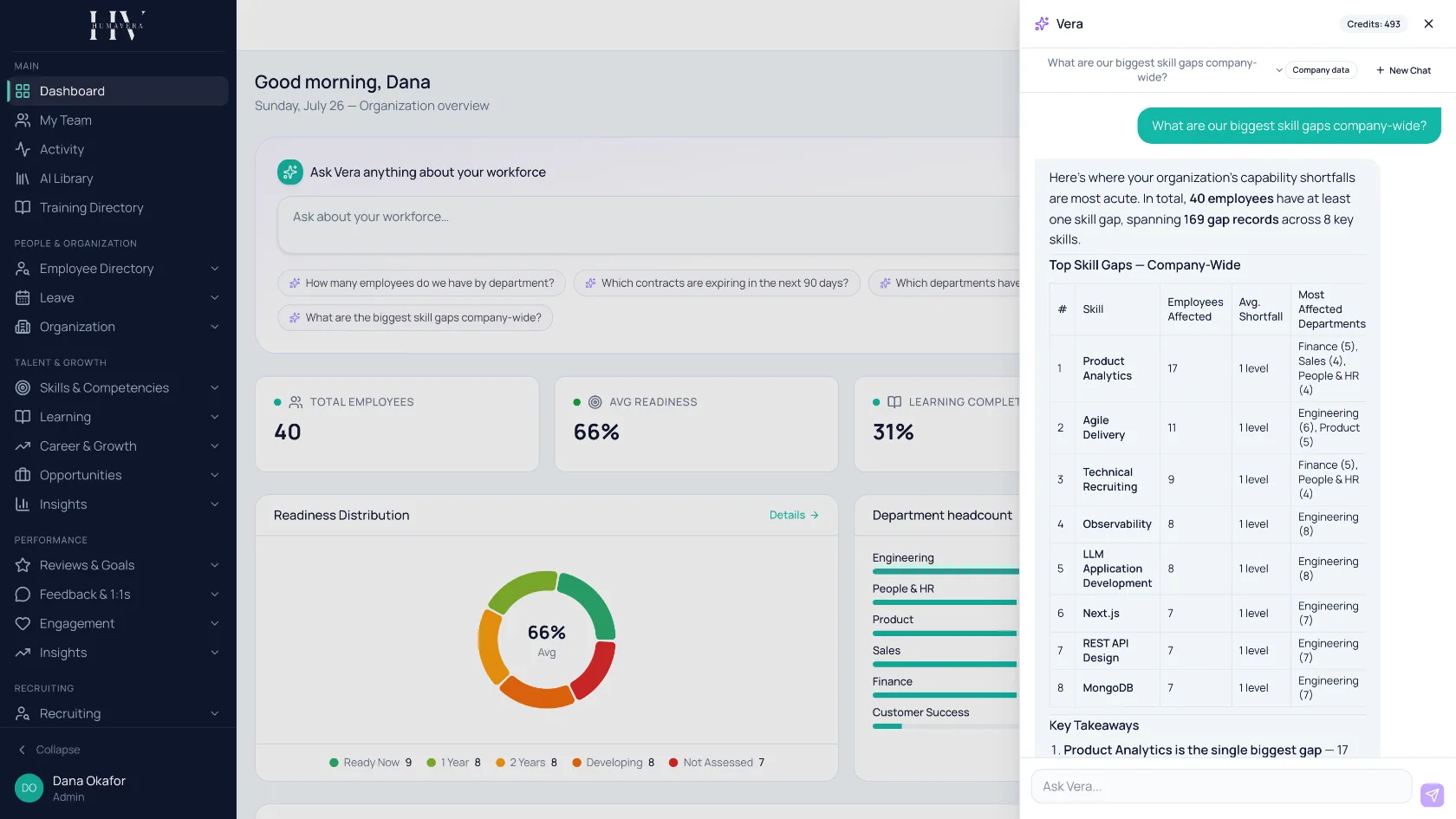Open Dashboard via its grid icon
1456x819 pixels.
tap(23, 91)
